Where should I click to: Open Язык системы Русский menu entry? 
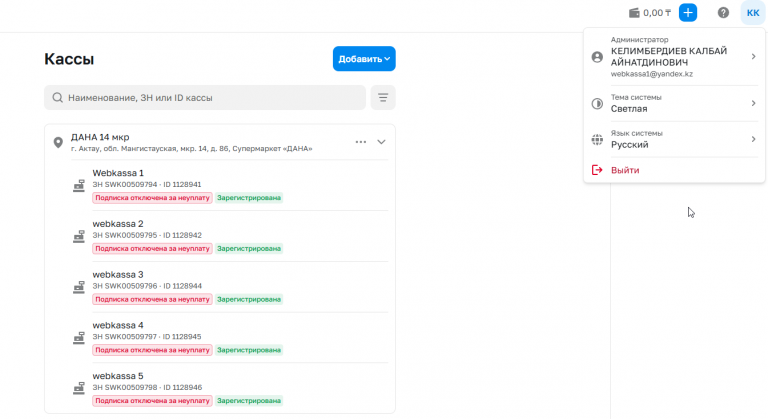(674, 139)
